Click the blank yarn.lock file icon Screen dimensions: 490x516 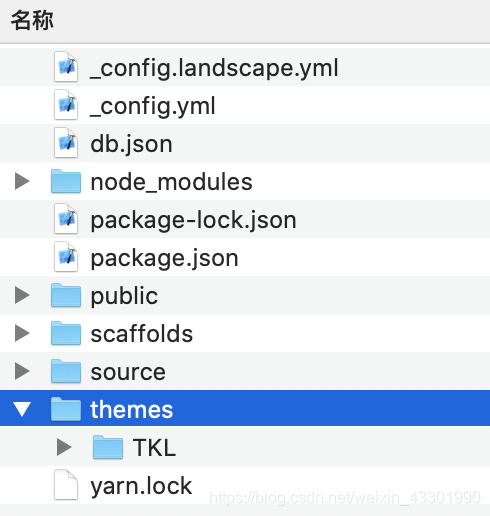tap(66, 485)
